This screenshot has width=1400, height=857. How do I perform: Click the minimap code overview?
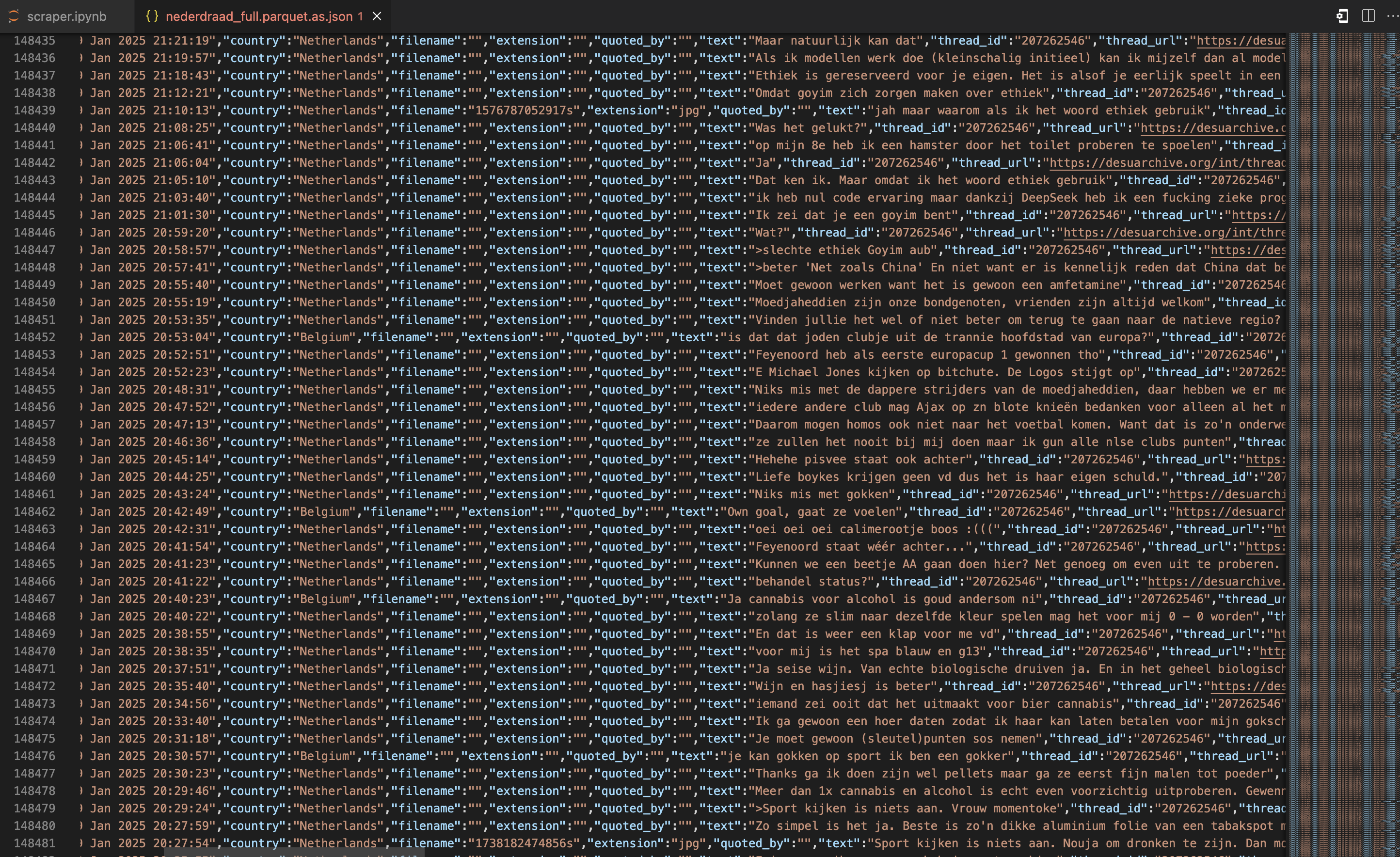[x=1343, y=398]
